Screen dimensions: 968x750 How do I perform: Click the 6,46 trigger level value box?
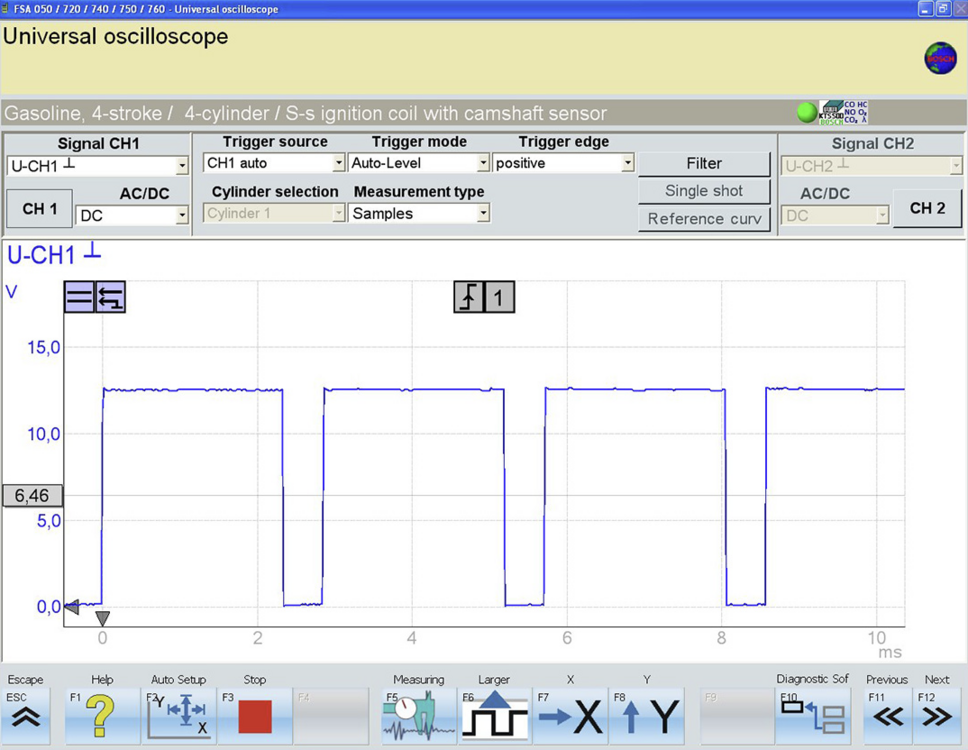pos(32,496)
